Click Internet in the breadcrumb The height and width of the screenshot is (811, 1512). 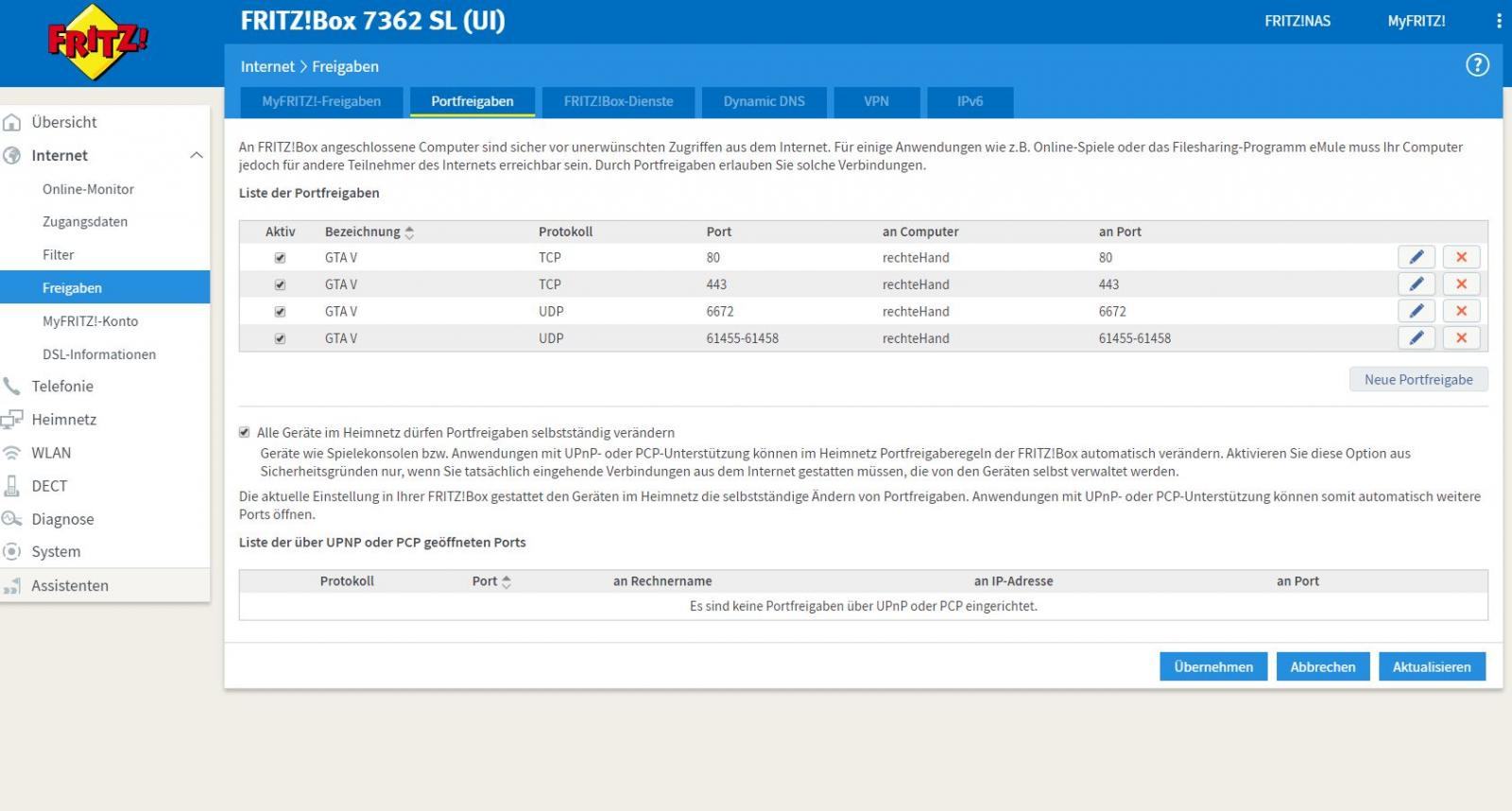267,66
